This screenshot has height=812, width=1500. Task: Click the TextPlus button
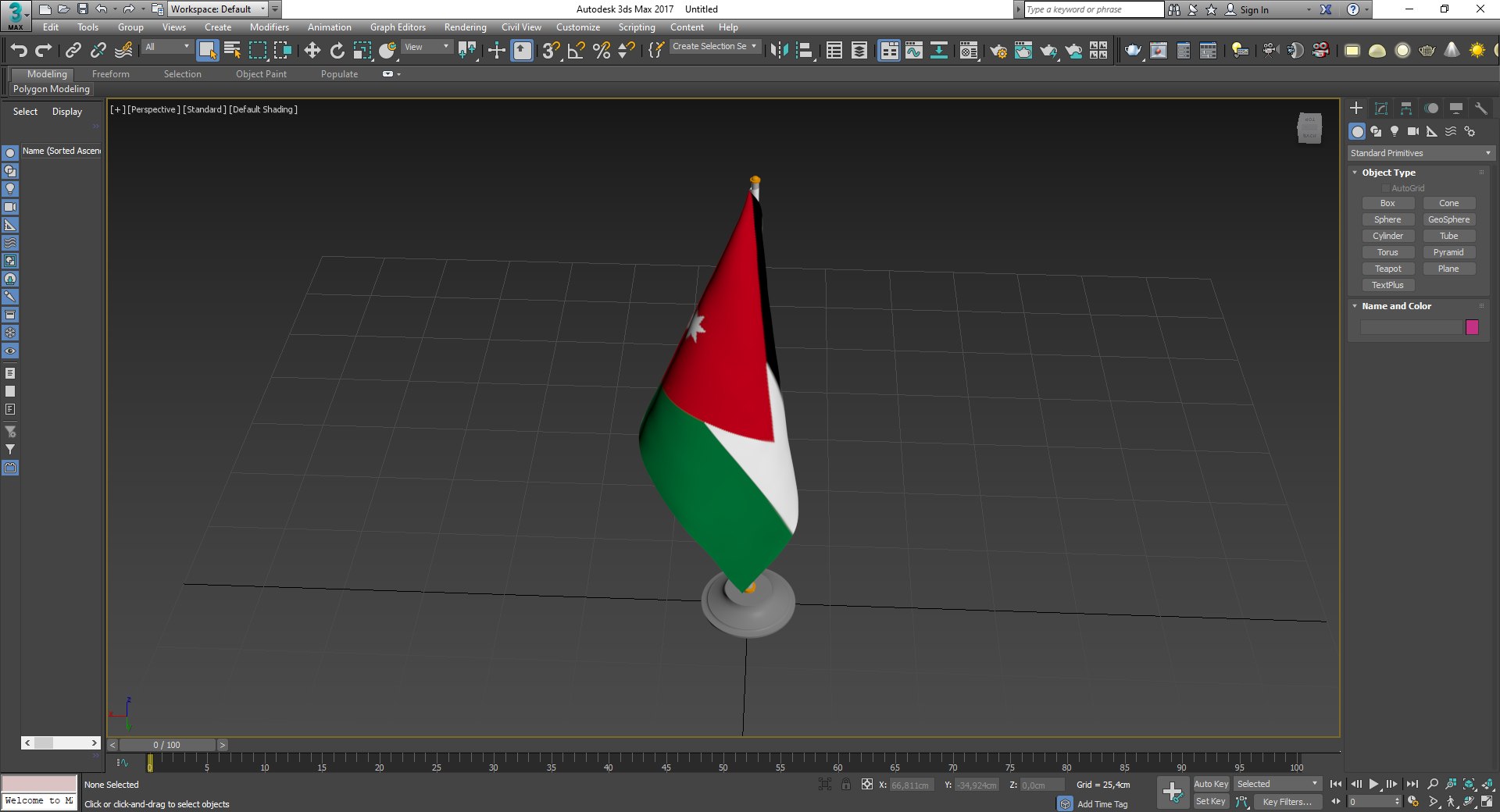(x=1387, y=285)
